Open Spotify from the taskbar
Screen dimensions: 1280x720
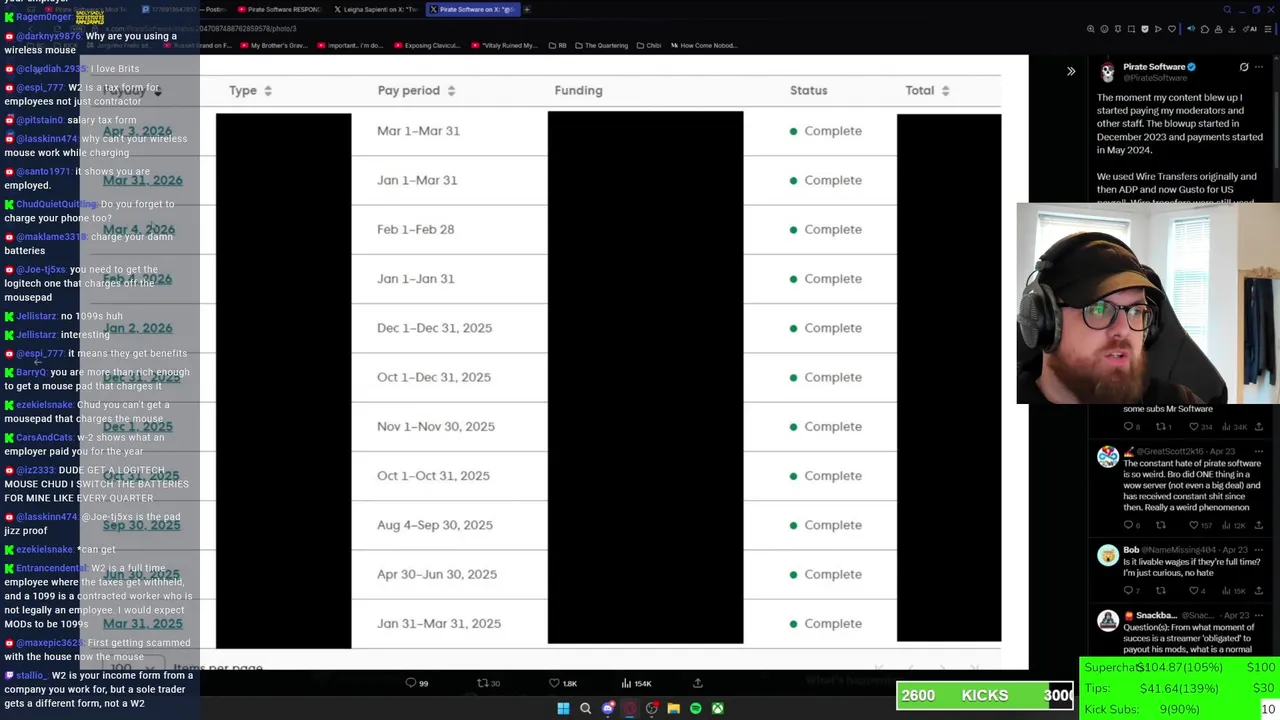pyautogui.click(x=696, y=709)
